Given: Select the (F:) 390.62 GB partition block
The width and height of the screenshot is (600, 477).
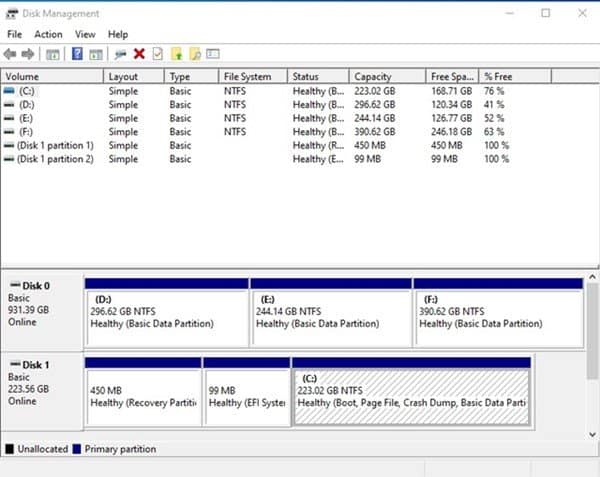Looking at the screenshot, I should point(498,313).
